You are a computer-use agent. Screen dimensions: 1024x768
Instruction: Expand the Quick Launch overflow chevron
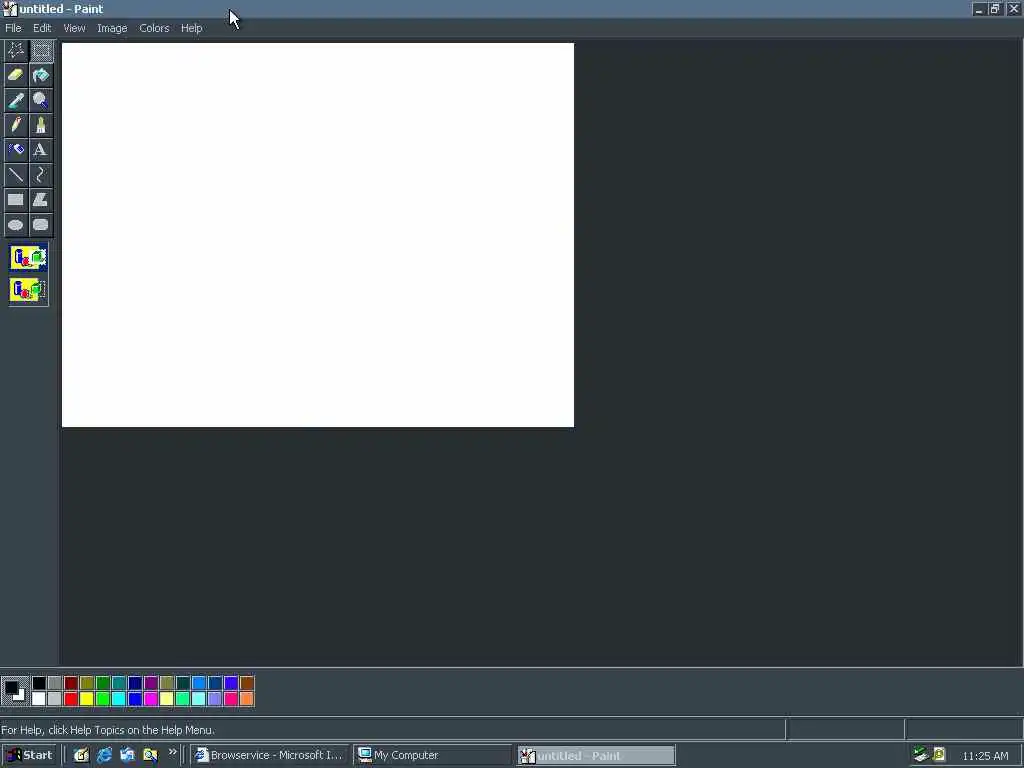172,752
